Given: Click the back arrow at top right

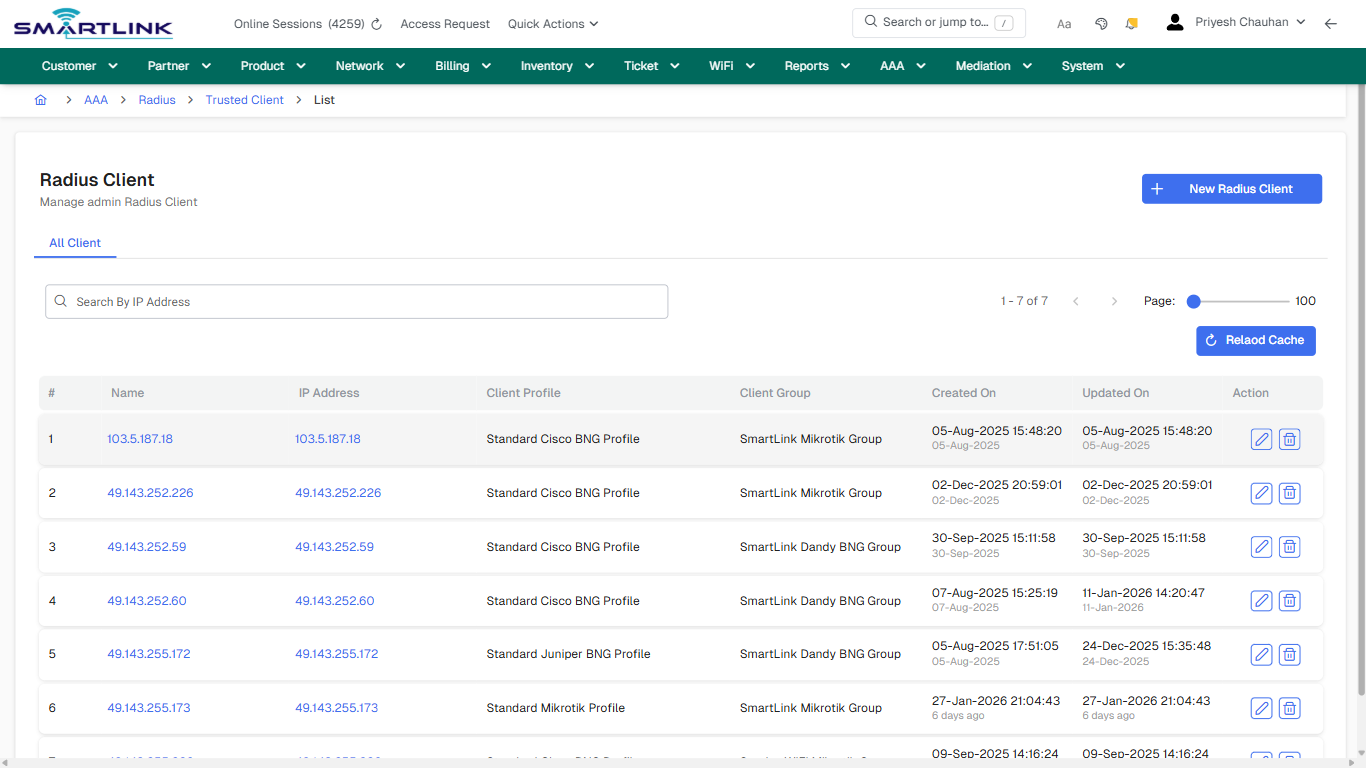Looking at the screenshot, I should pos(1331,22).
